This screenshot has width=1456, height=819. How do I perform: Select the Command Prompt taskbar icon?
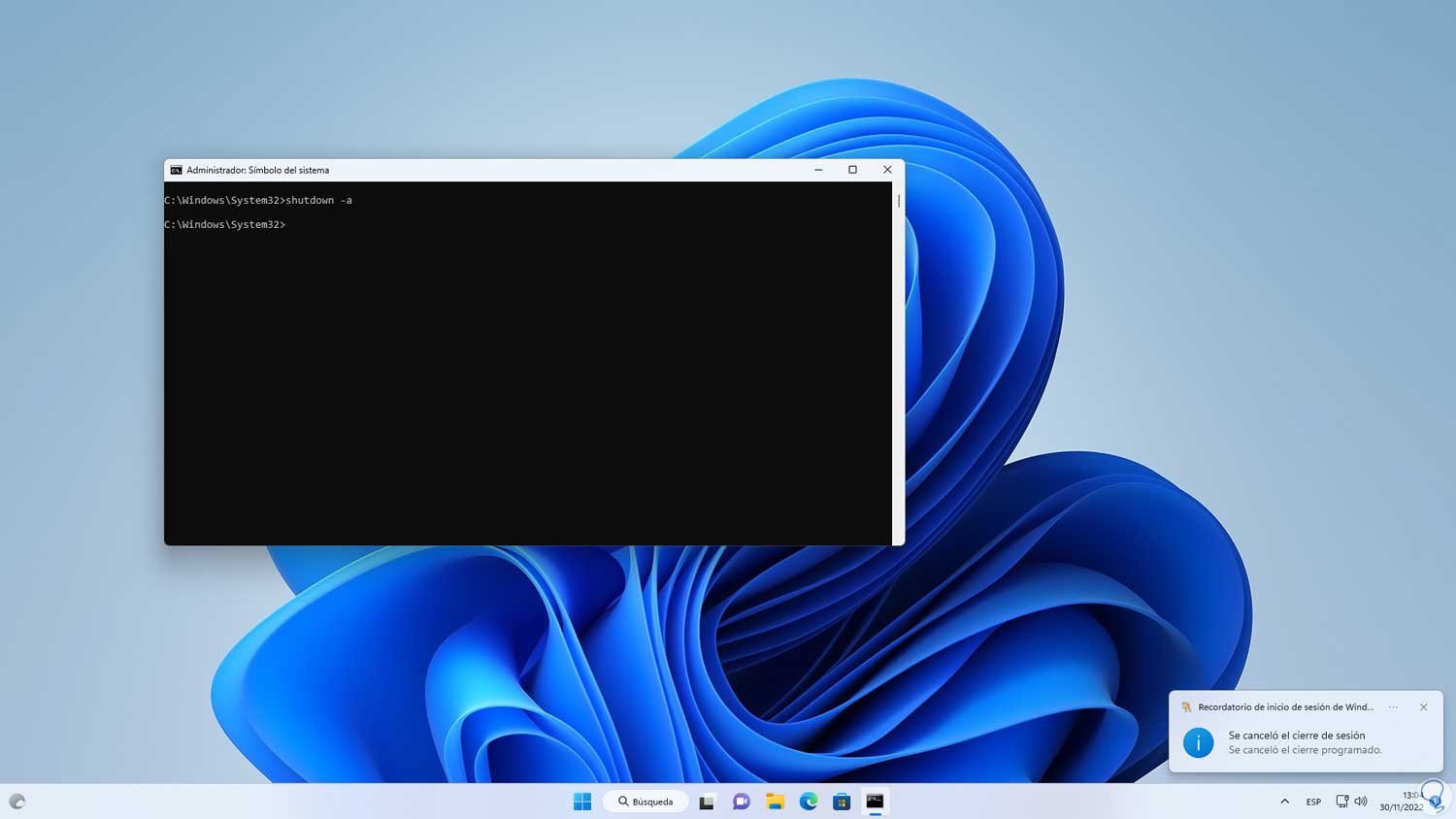pyautogui.click(x=875, y=802)
